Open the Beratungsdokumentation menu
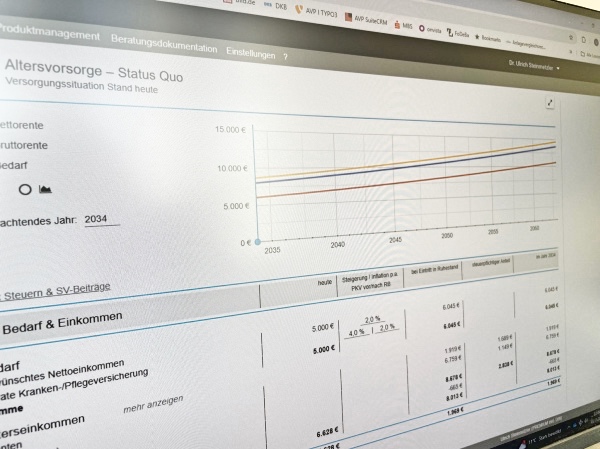 point(164,46)
